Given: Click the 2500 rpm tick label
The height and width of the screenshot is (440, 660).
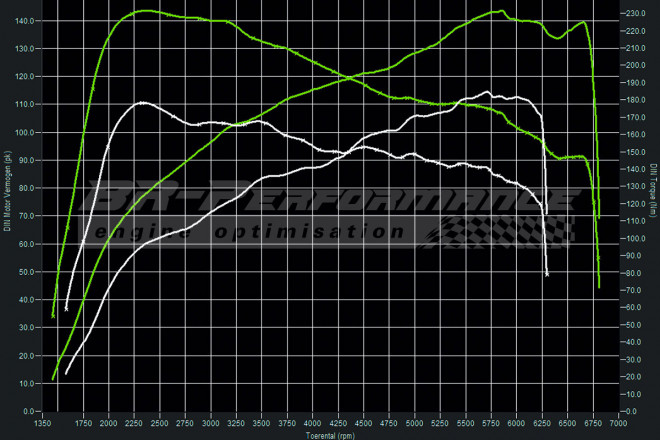Looking at the screenshot, I should pos(160,424).
